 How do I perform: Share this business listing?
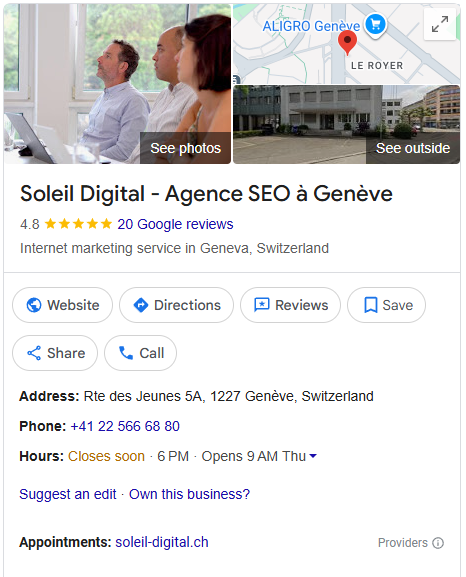55,353
